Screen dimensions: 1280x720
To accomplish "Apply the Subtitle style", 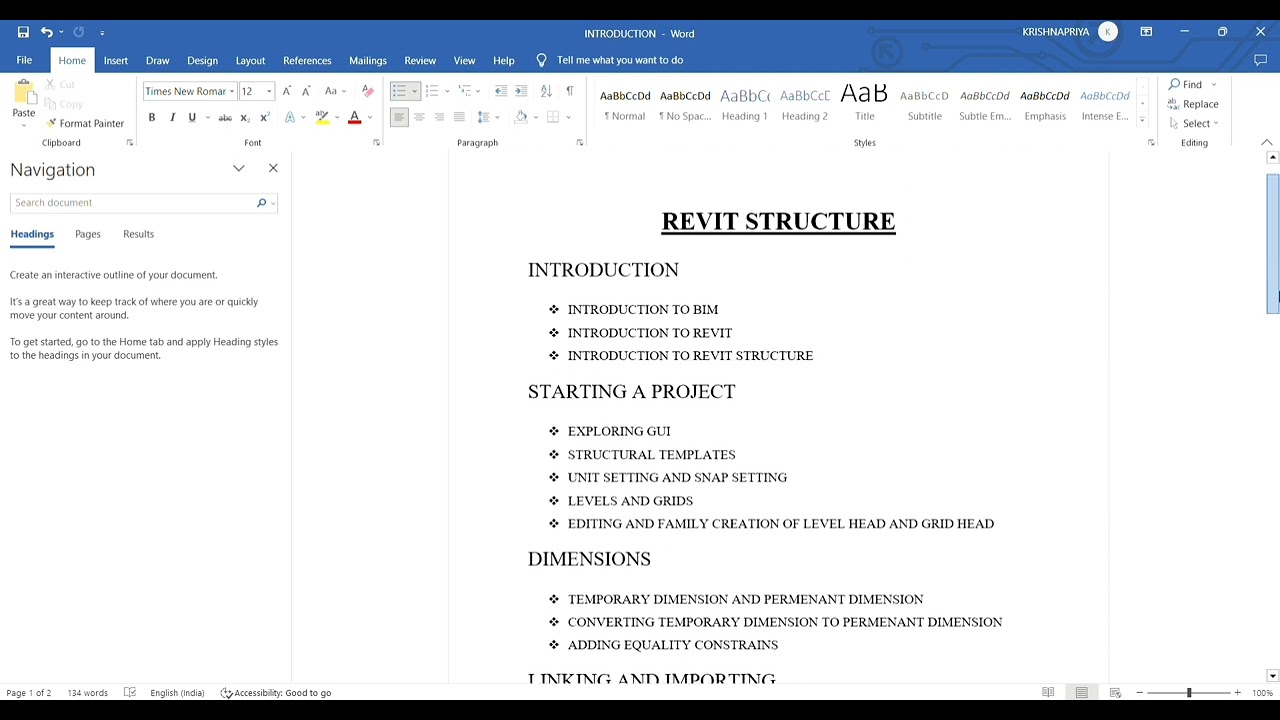I will point(925,104).
